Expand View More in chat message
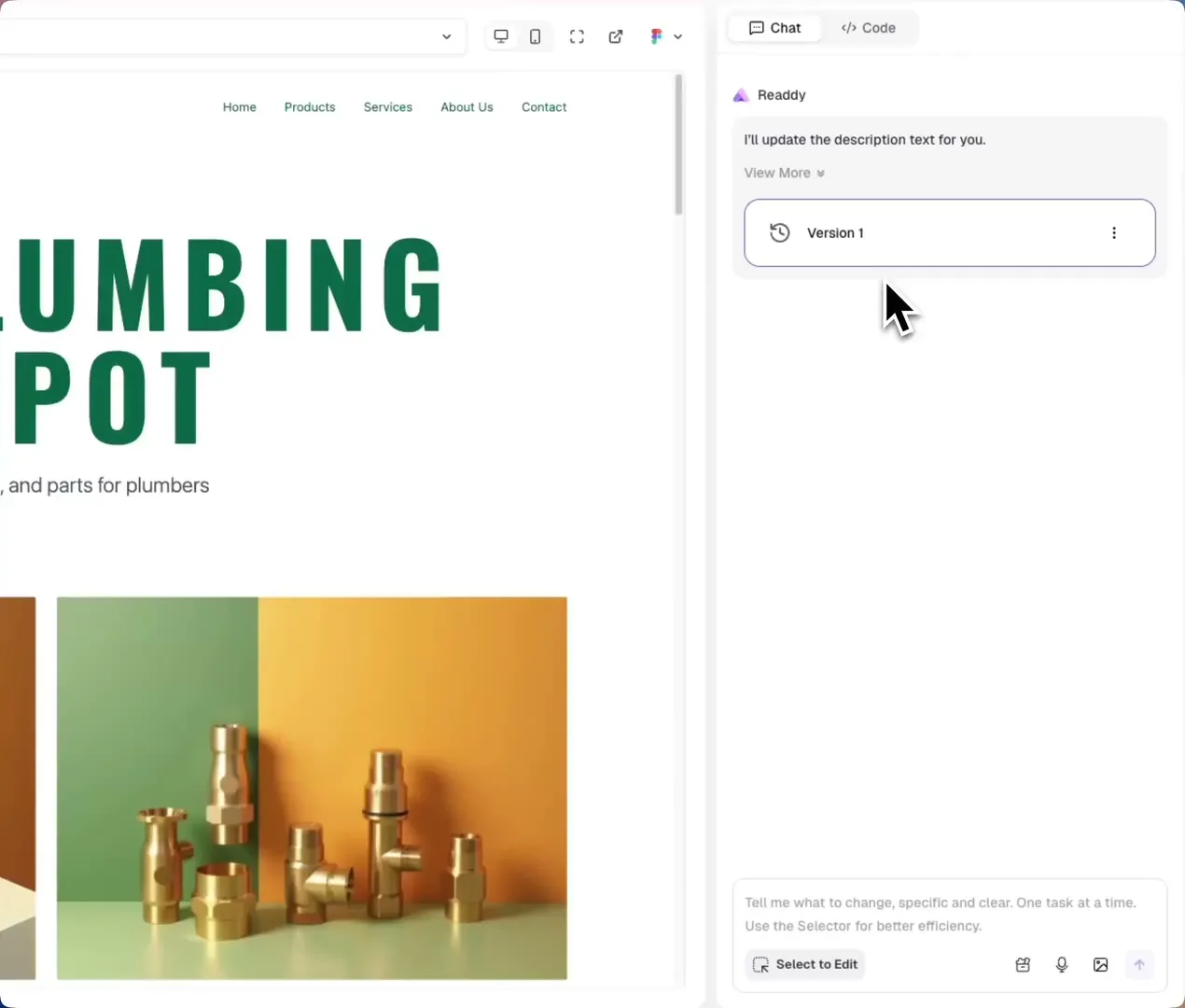 [784, 173]
